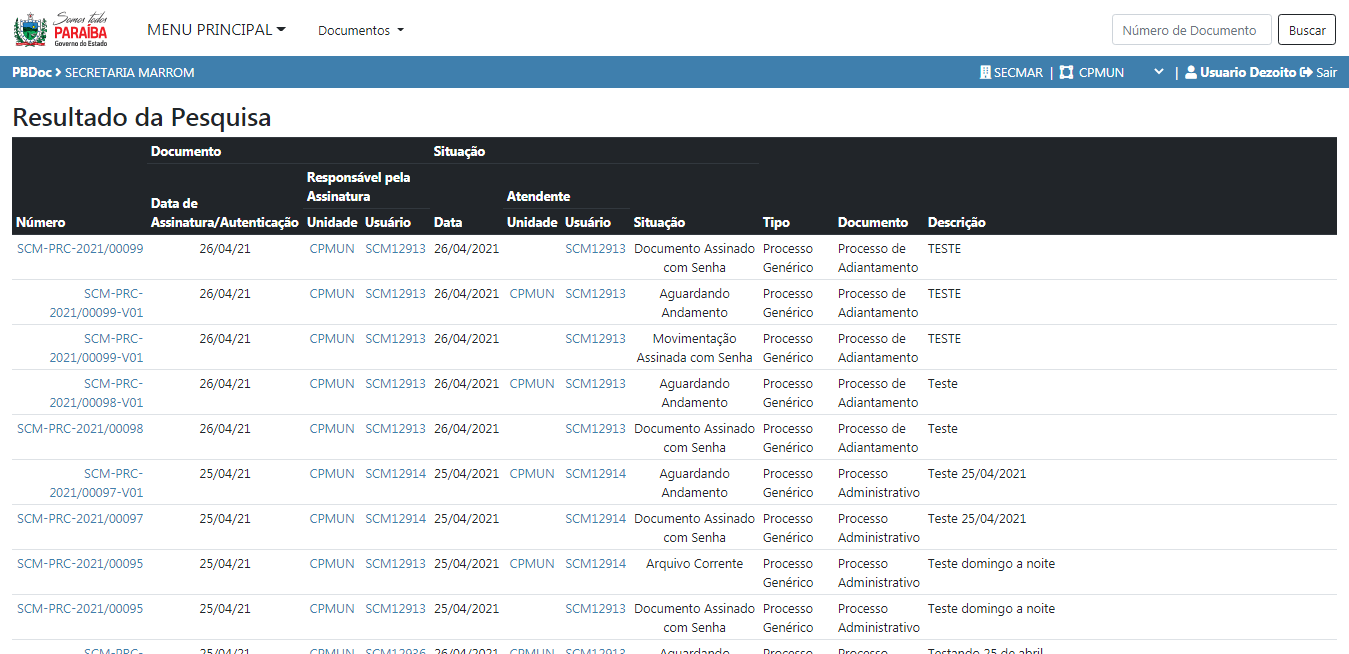Screen dimensions: 1349x654
Task: Expand the CPMUN unit selector chevron
Action: [1158, 73]
